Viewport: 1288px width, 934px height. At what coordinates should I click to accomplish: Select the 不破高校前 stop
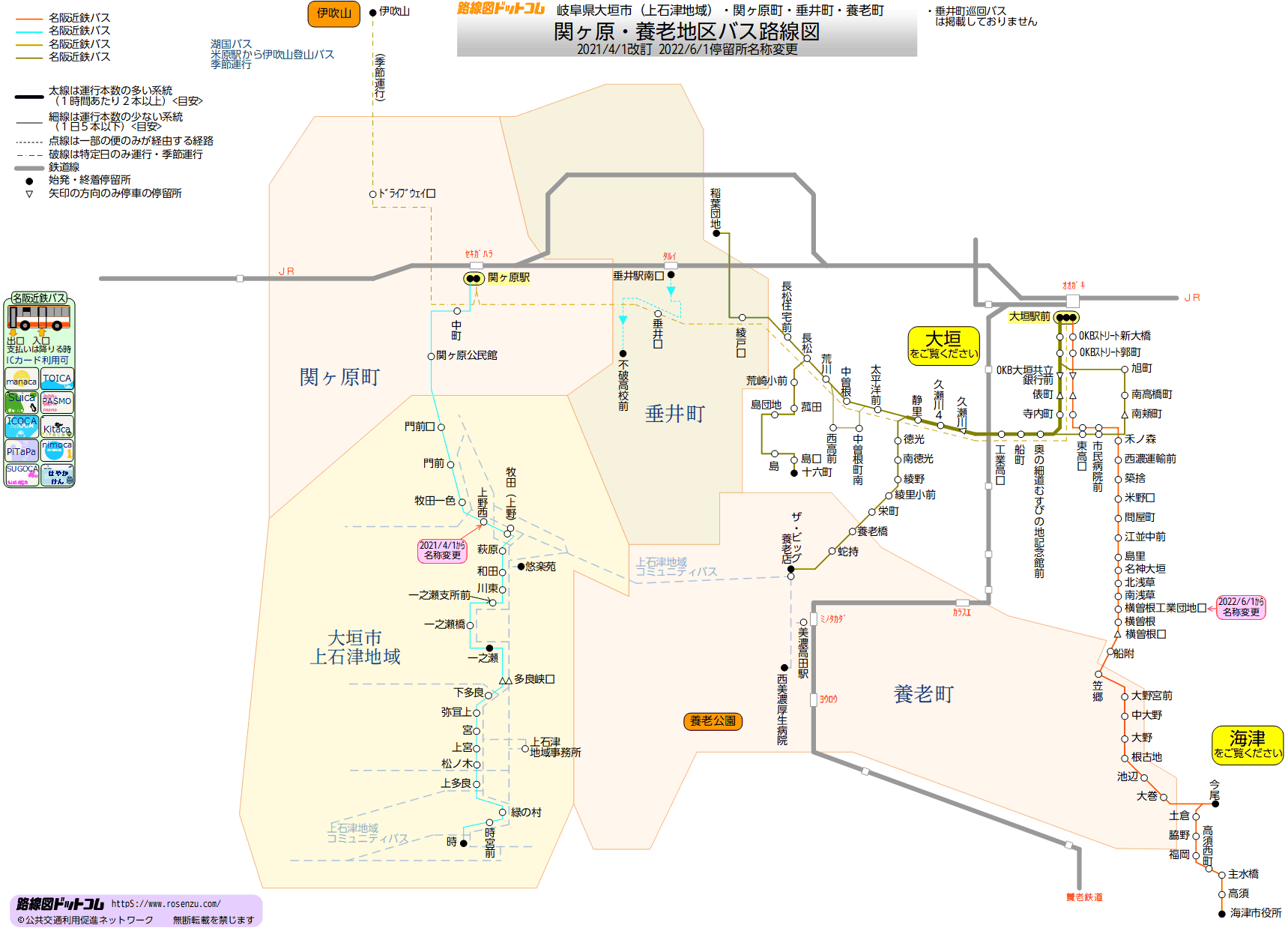(623, 354)
